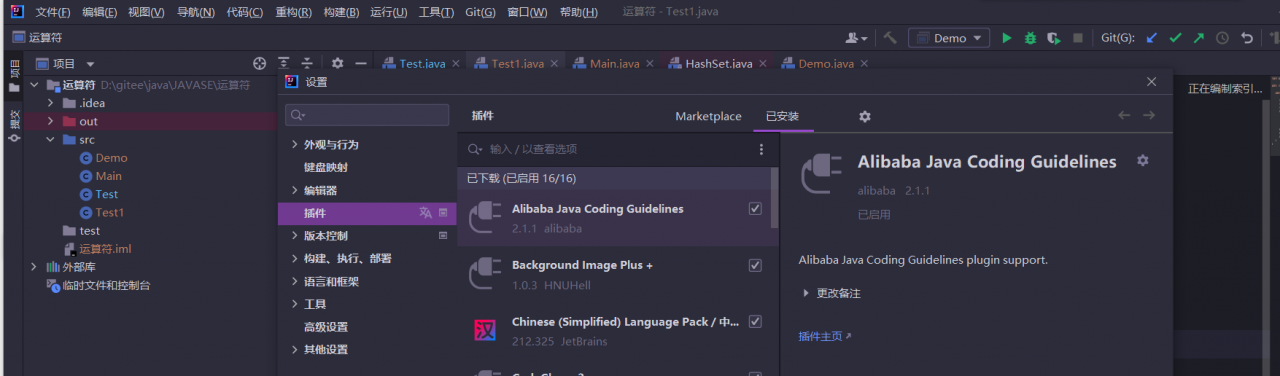The width and height of the screenshot is (1280, 376).
Task: Open the user account icon menu
Action: [857, 38]
